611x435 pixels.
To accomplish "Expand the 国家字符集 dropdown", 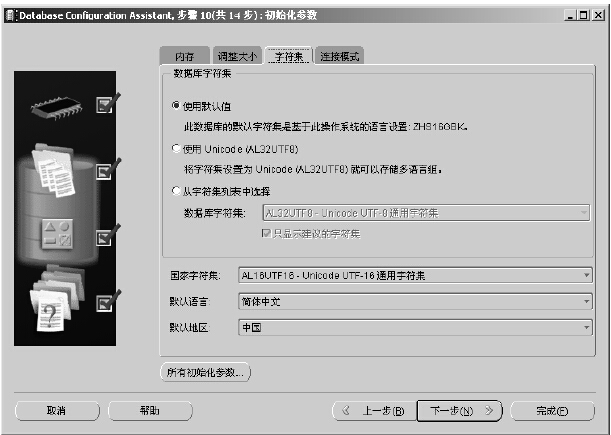I will coord(415,275).
